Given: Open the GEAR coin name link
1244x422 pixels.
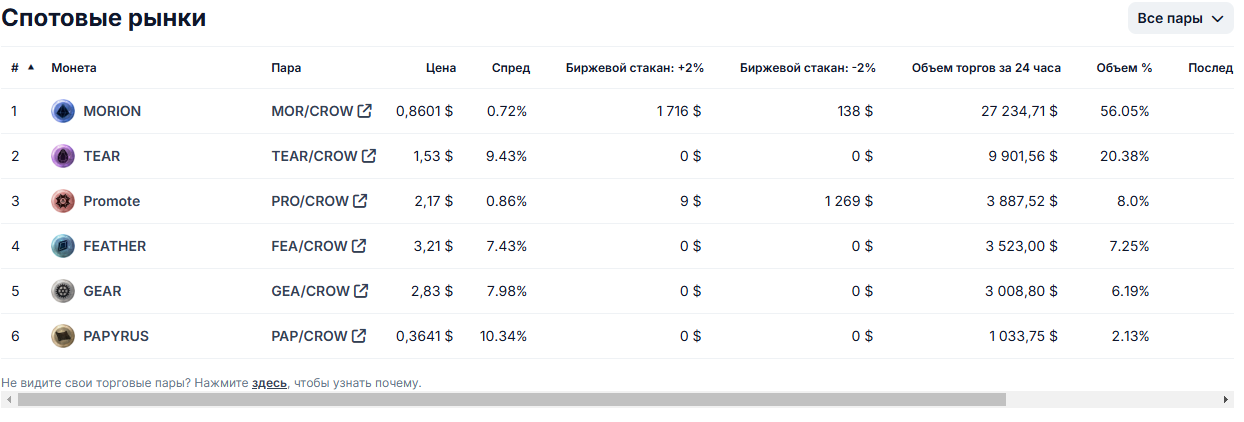Looking at the screenshot, I should [x=102, y=291].
